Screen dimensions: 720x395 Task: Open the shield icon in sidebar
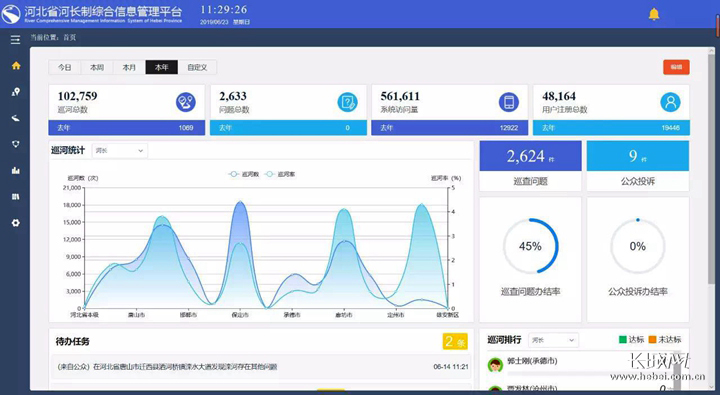(x=16, y=144)
